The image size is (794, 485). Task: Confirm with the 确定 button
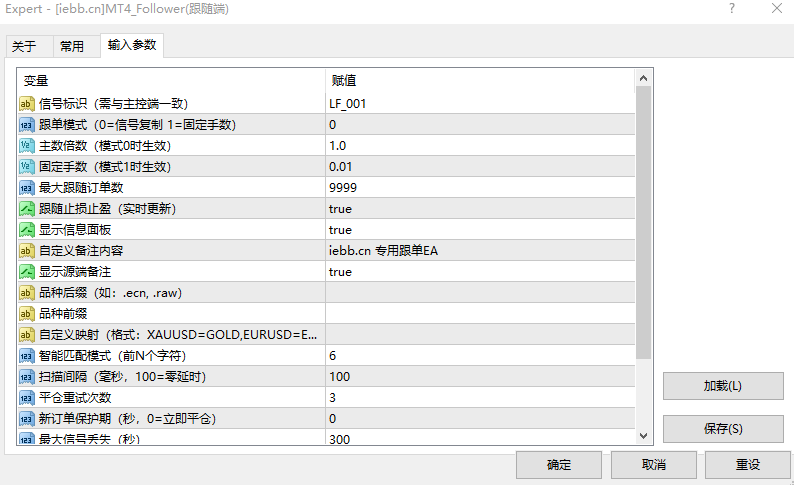559,465
